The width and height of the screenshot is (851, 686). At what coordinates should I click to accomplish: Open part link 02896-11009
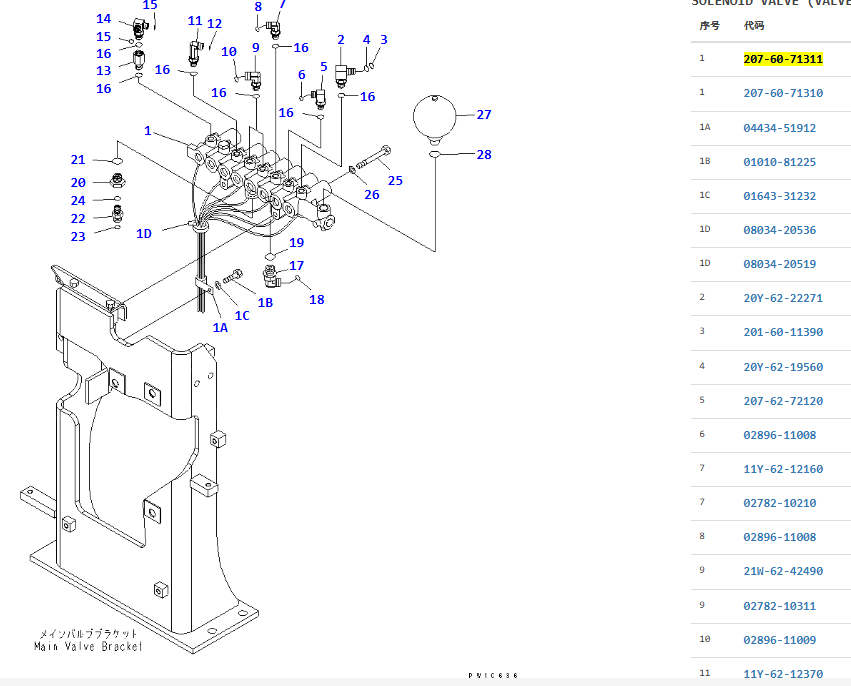(x=779, y=640)
